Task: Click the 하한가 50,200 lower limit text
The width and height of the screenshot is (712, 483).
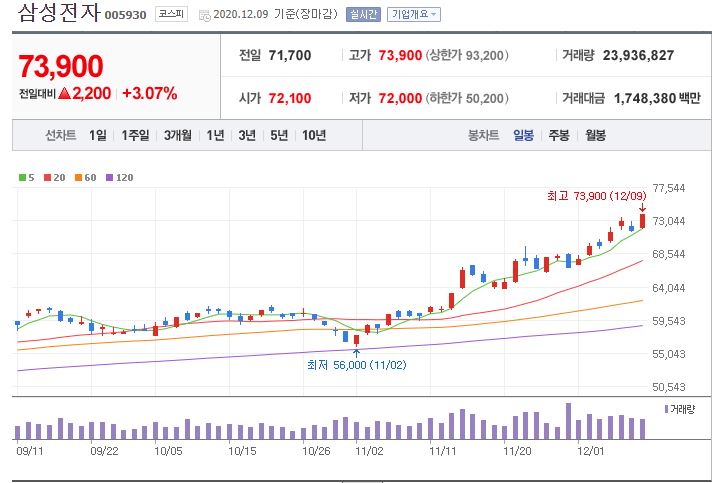Action: pos(467,98)
